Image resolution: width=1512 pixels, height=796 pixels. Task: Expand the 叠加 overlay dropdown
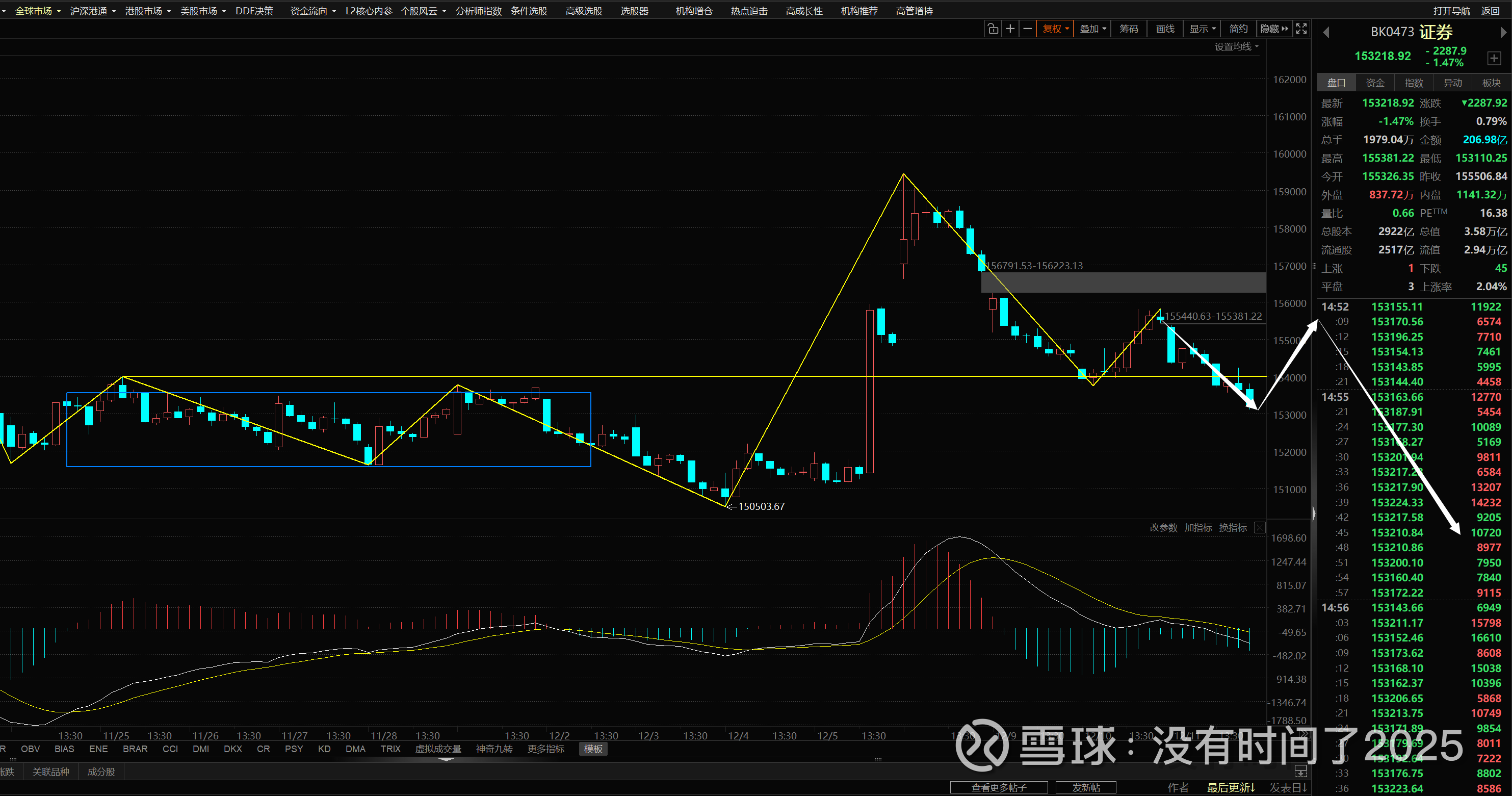click(x=1092, y=29)
